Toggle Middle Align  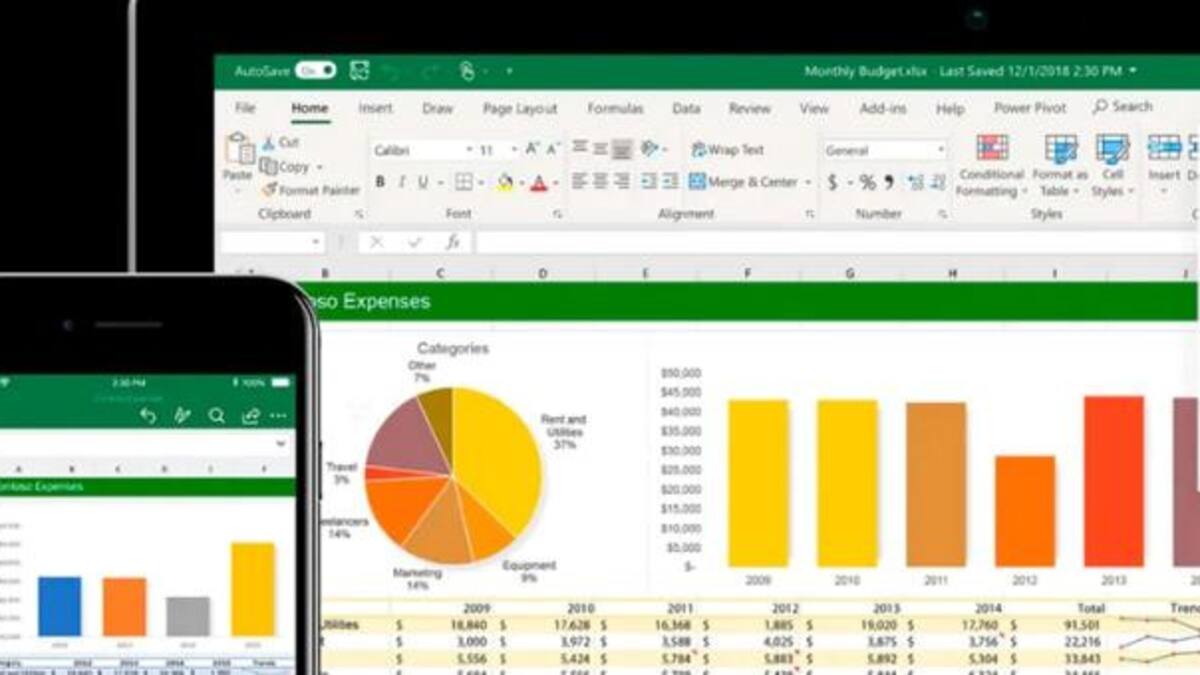tap(600, 148)
